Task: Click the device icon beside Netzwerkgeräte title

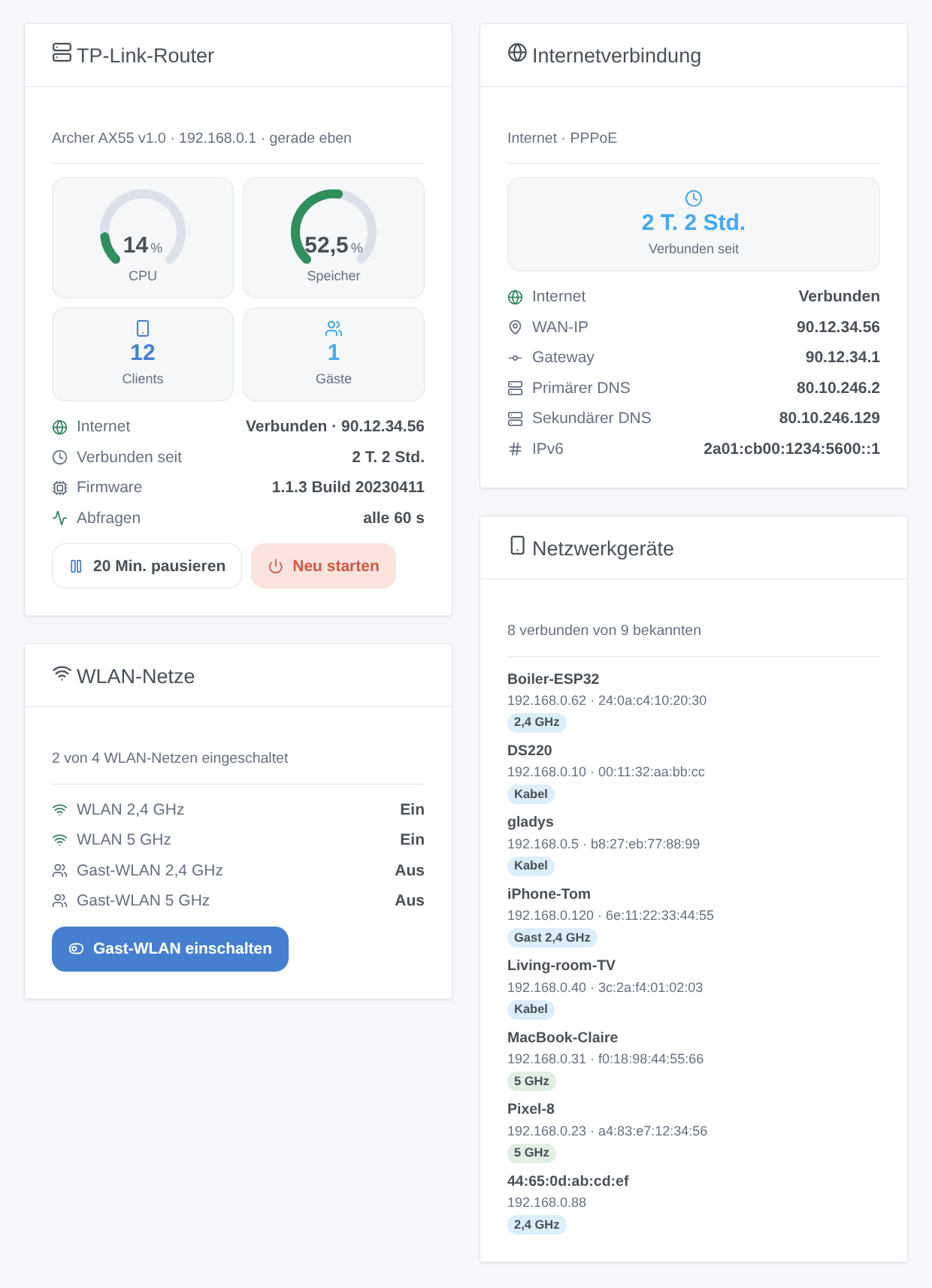Action: [x=517, y=546]
